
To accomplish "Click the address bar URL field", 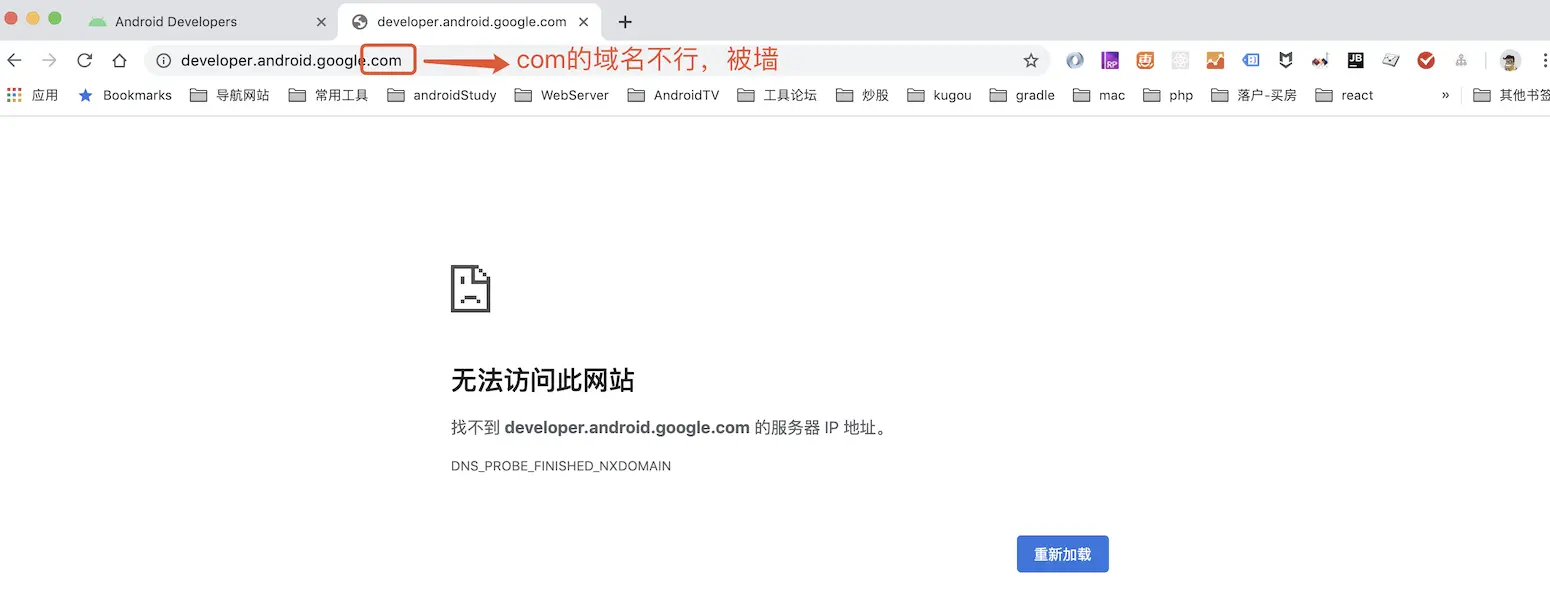I will [595, 60].
